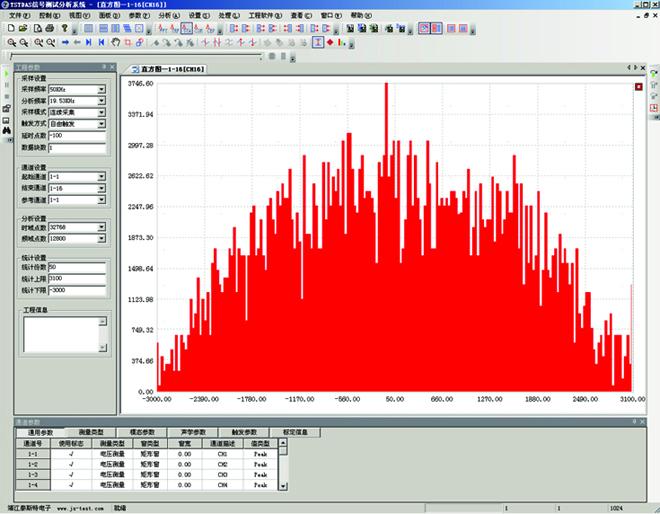Toggle the use flag checkmark for channel 1-1
This screenshot has width=660, height=514.
coord(73,453)
